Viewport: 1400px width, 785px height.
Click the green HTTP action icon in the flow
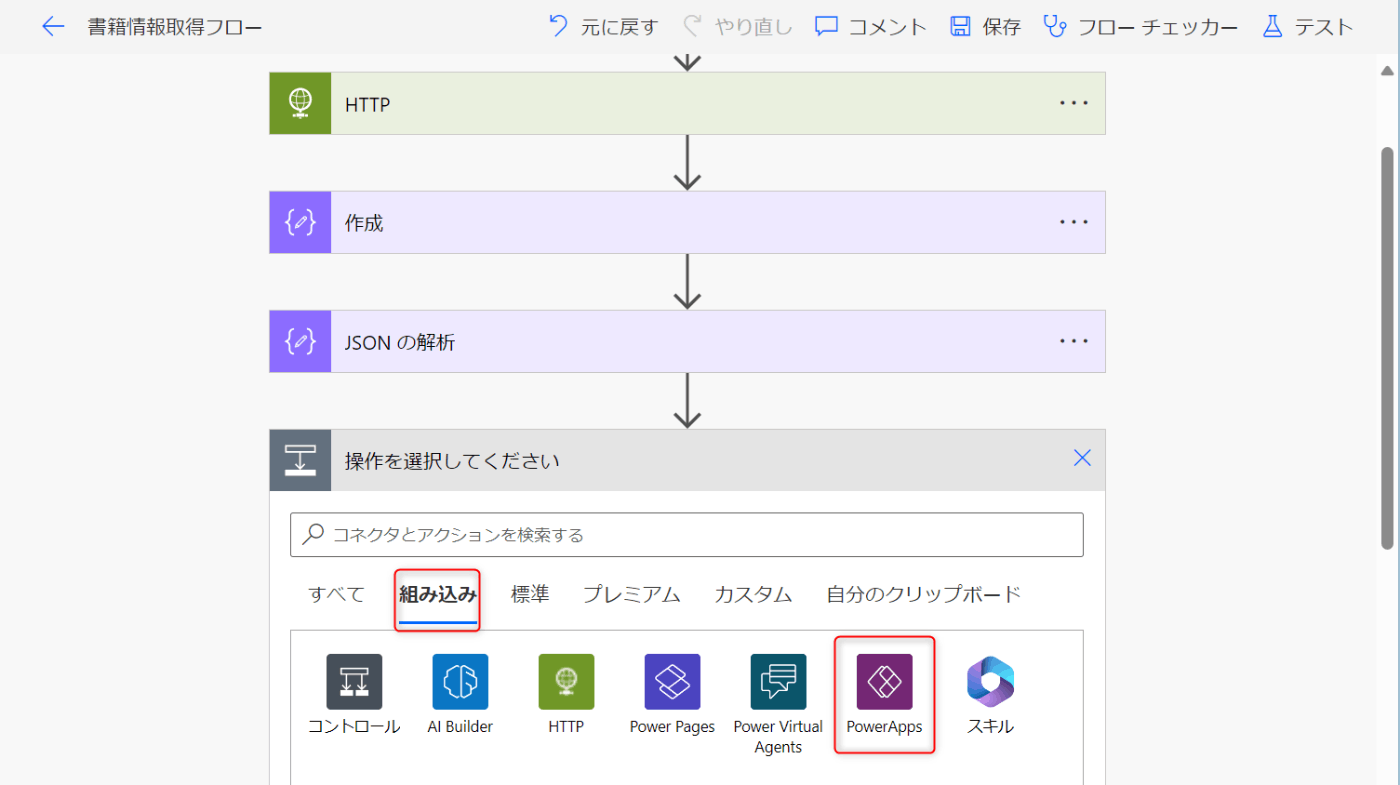pos(300,103)
